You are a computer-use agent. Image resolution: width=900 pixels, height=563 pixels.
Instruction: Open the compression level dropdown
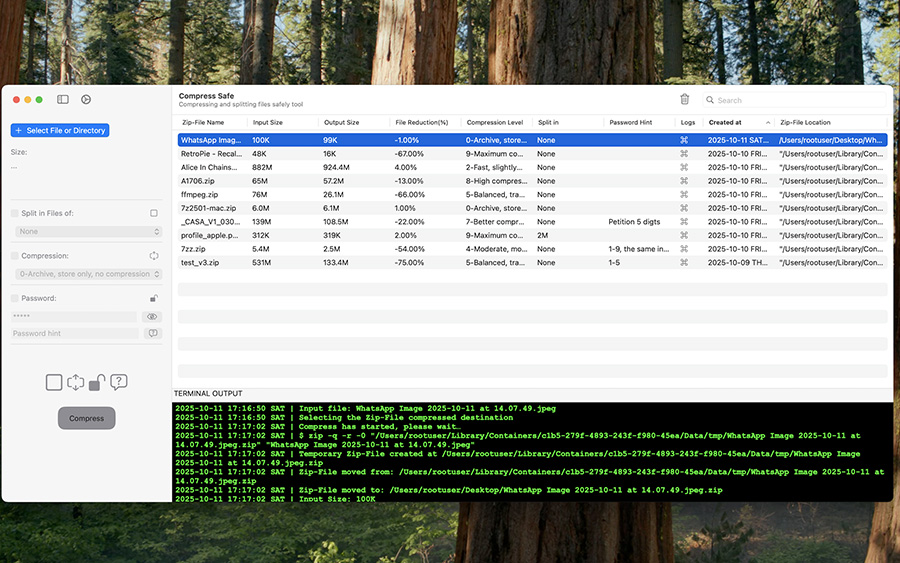point(86,274)
